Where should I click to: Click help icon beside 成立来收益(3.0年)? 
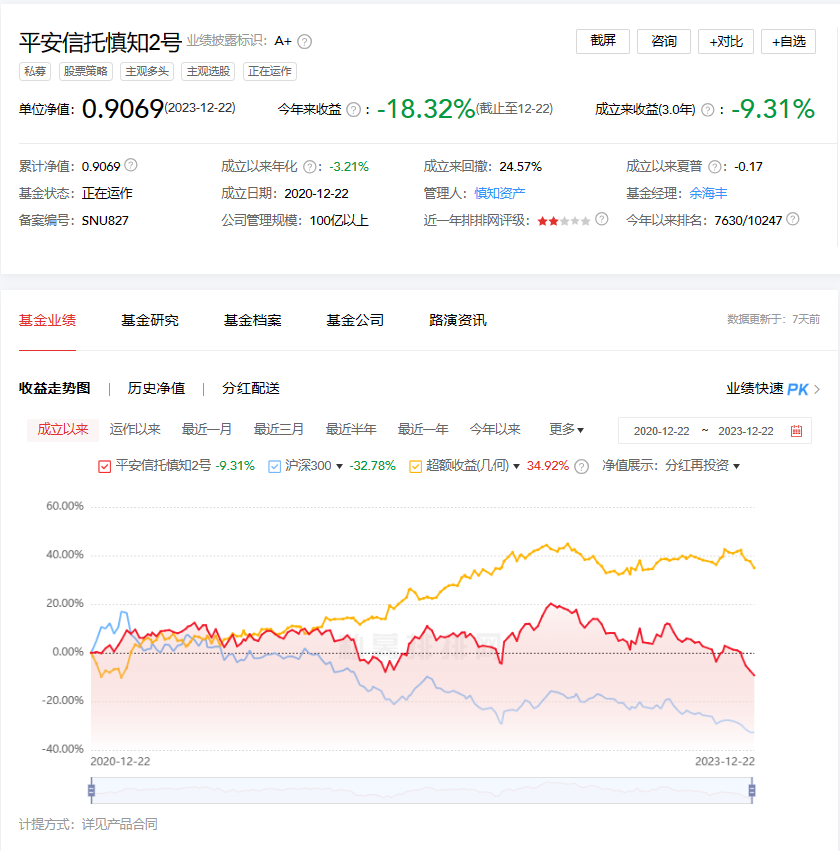708,110
